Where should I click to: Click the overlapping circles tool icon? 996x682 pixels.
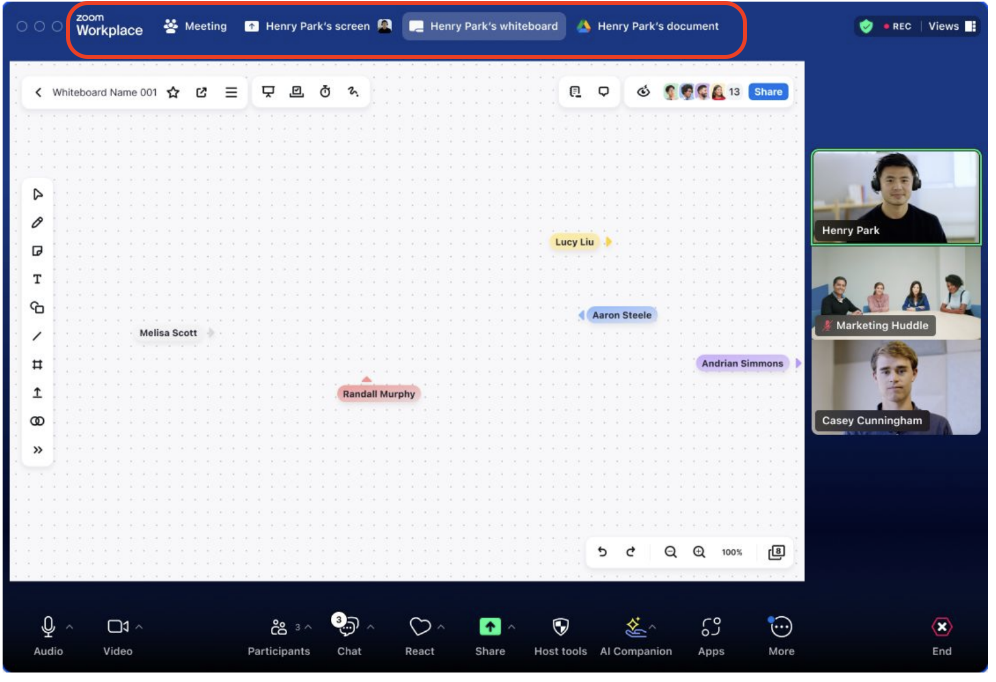pyautogui.click(x=37, y=422)
